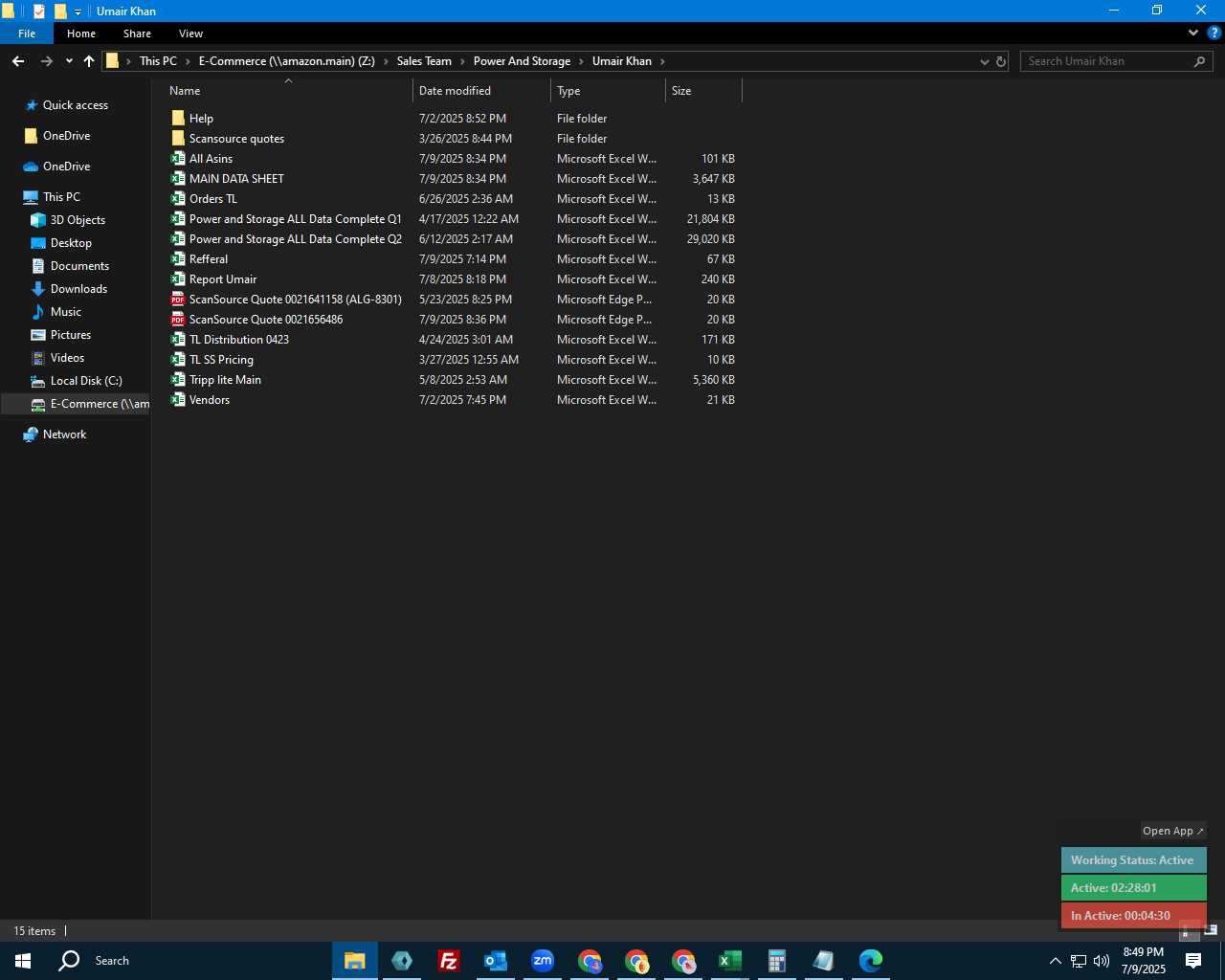Select Documents in the navigation pane
The height and width of the screenshot is (980, 1225).
[79, 266]
